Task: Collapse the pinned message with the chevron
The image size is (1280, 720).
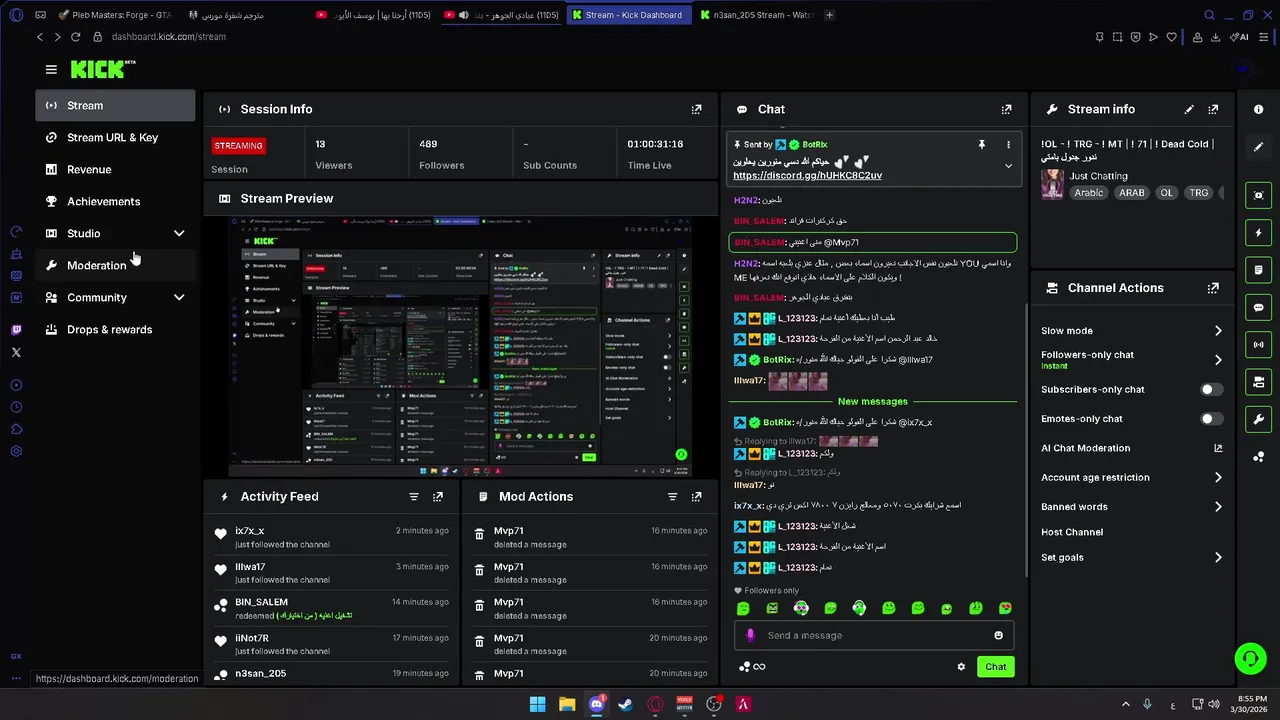Action: 1008,166
